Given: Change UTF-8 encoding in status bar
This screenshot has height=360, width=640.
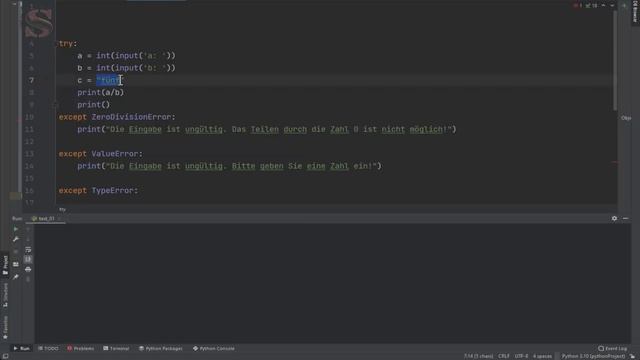Looking at the screenshot, I should click(521, 356).
